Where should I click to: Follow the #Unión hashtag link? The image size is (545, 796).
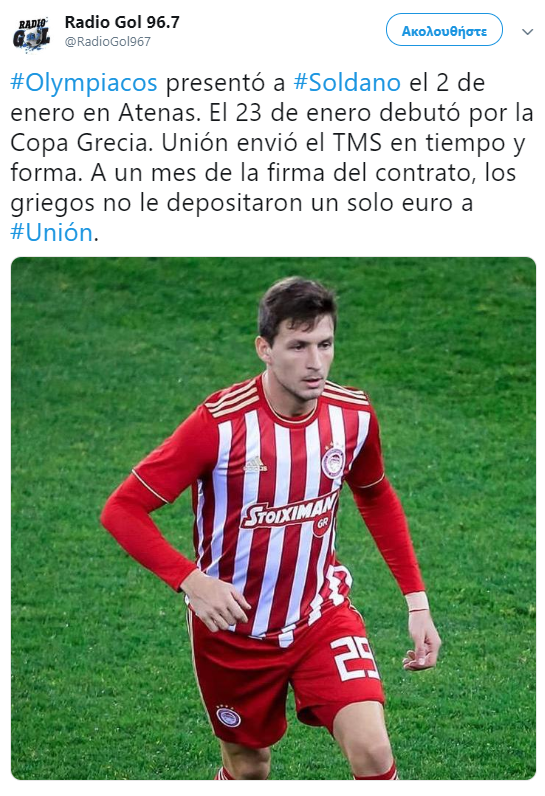(52, 233)
